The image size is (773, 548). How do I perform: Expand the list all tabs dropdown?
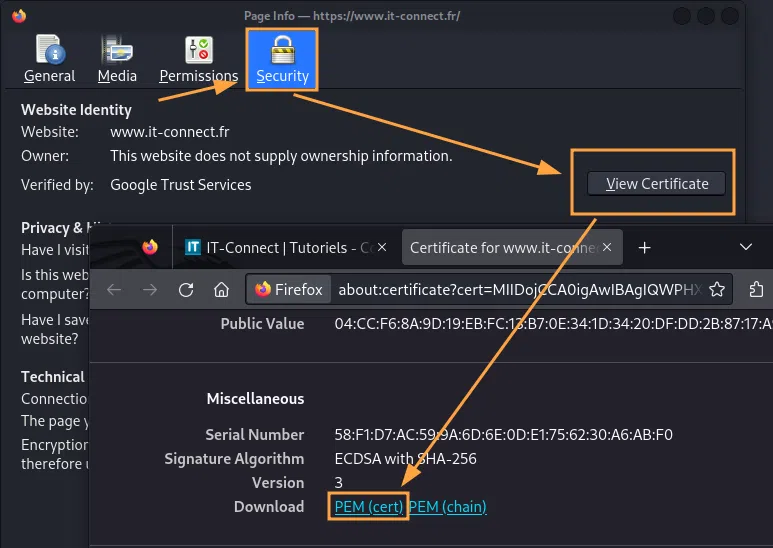pos(745,247)
